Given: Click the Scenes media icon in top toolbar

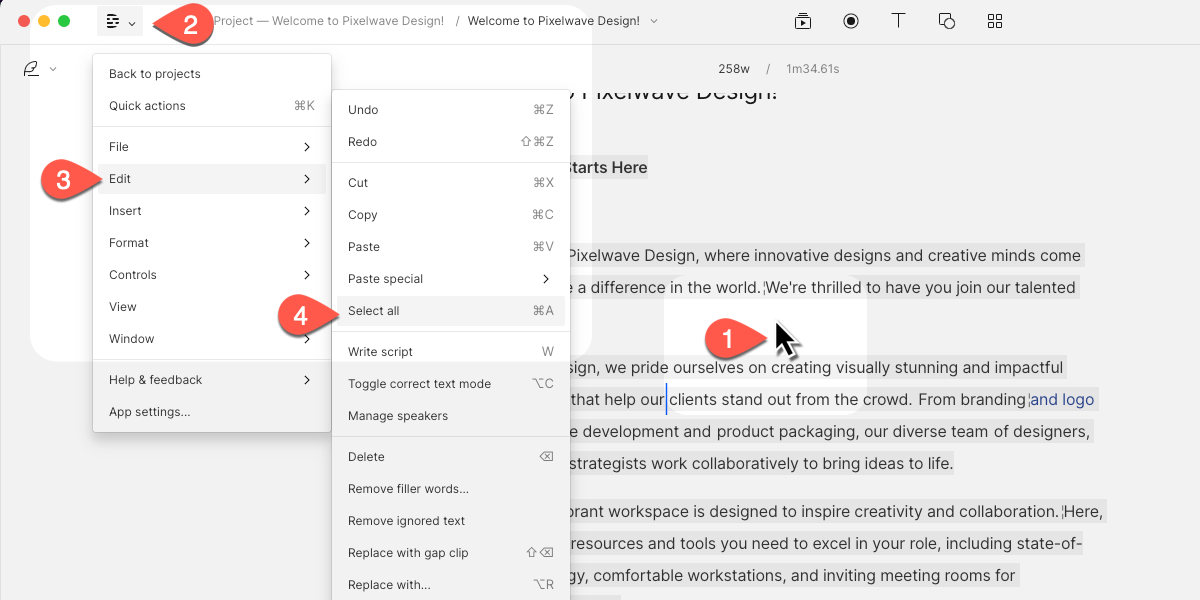Looking at the screenshot, I should [803, 21].
